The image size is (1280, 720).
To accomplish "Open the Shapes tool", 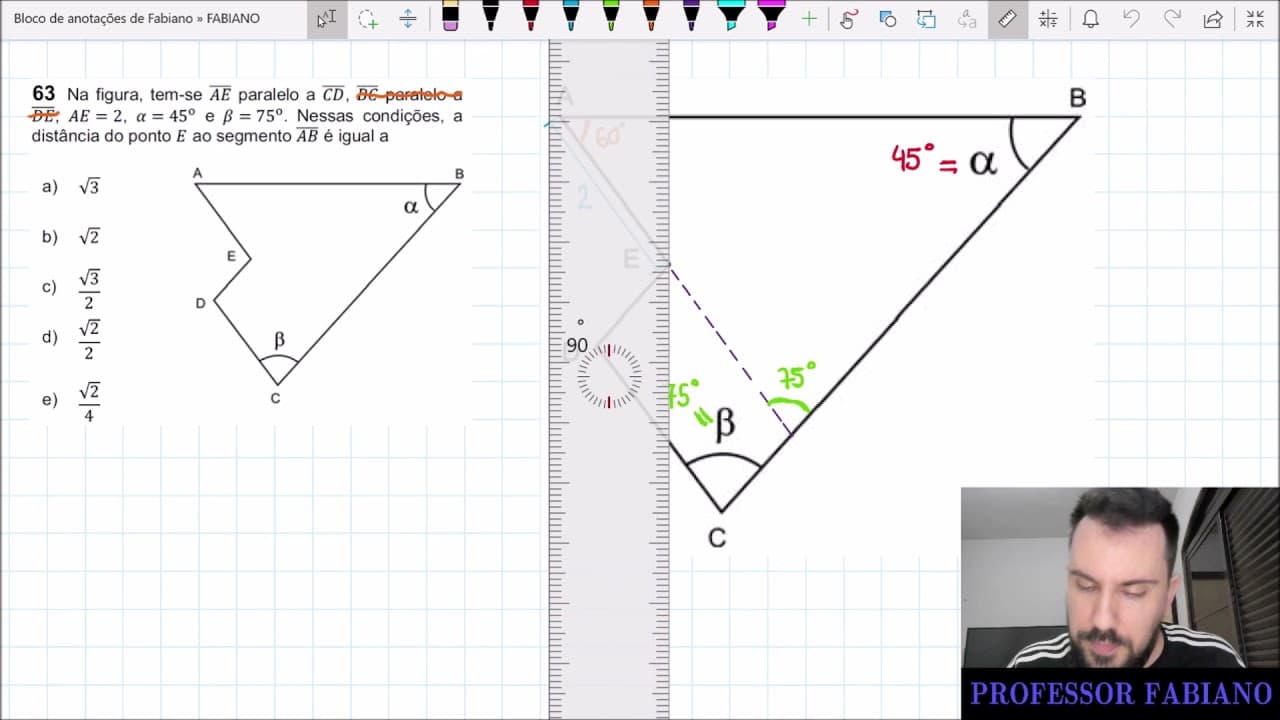I will (887, 19).
